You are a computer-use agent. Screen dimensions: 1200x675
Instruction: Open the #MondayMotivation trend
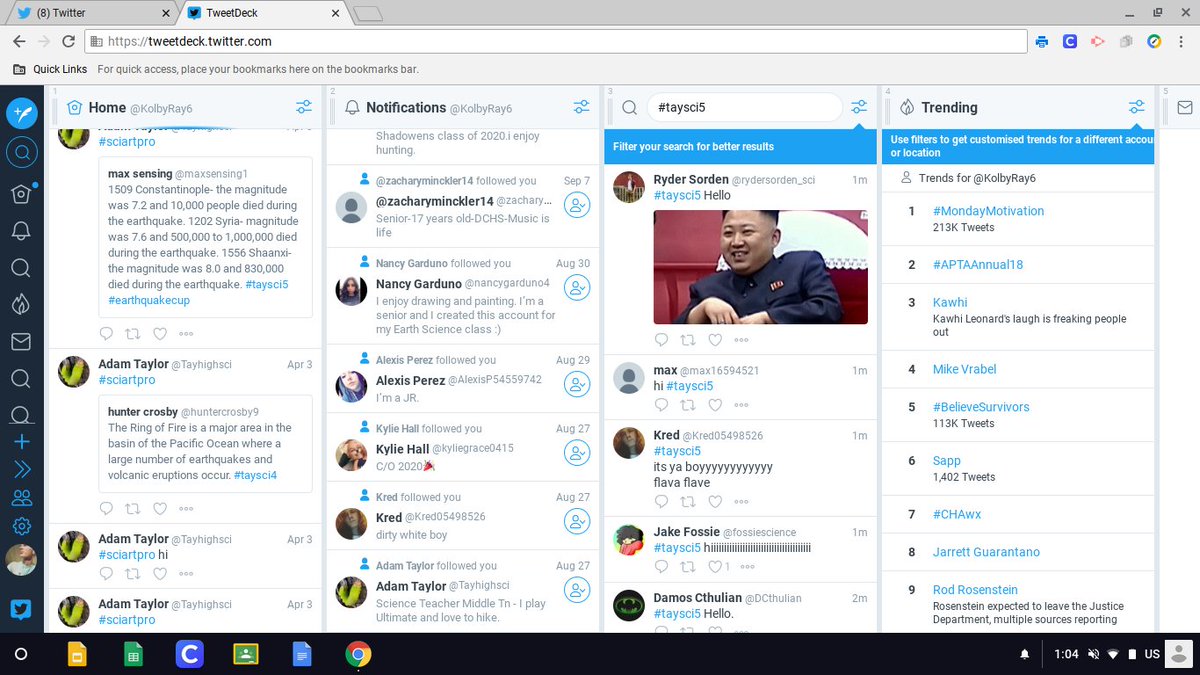(988, 211)
